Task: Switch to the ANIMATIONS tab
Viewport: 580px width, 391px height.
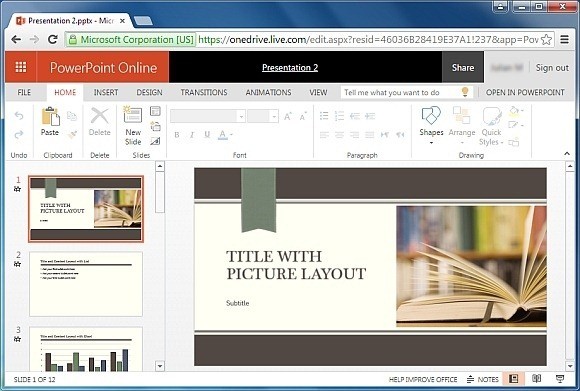Action: click(x=269, y=92)
